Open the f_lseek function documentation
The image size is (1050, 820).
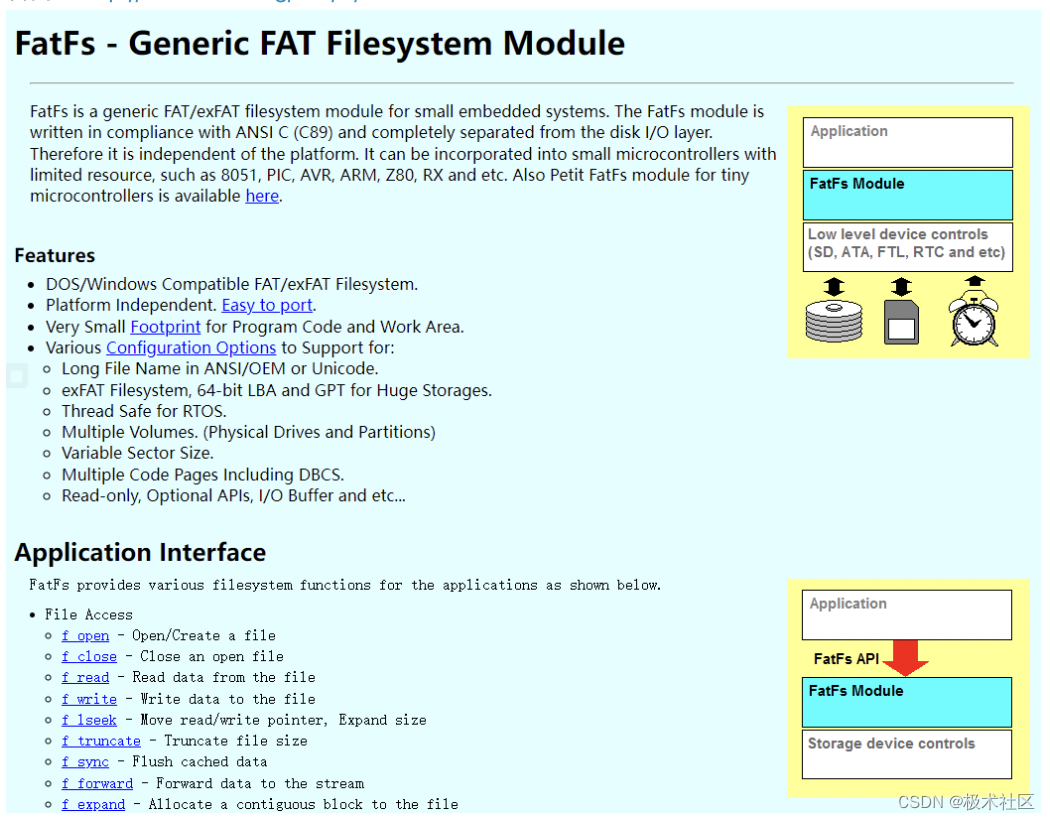tap(89, 719)
